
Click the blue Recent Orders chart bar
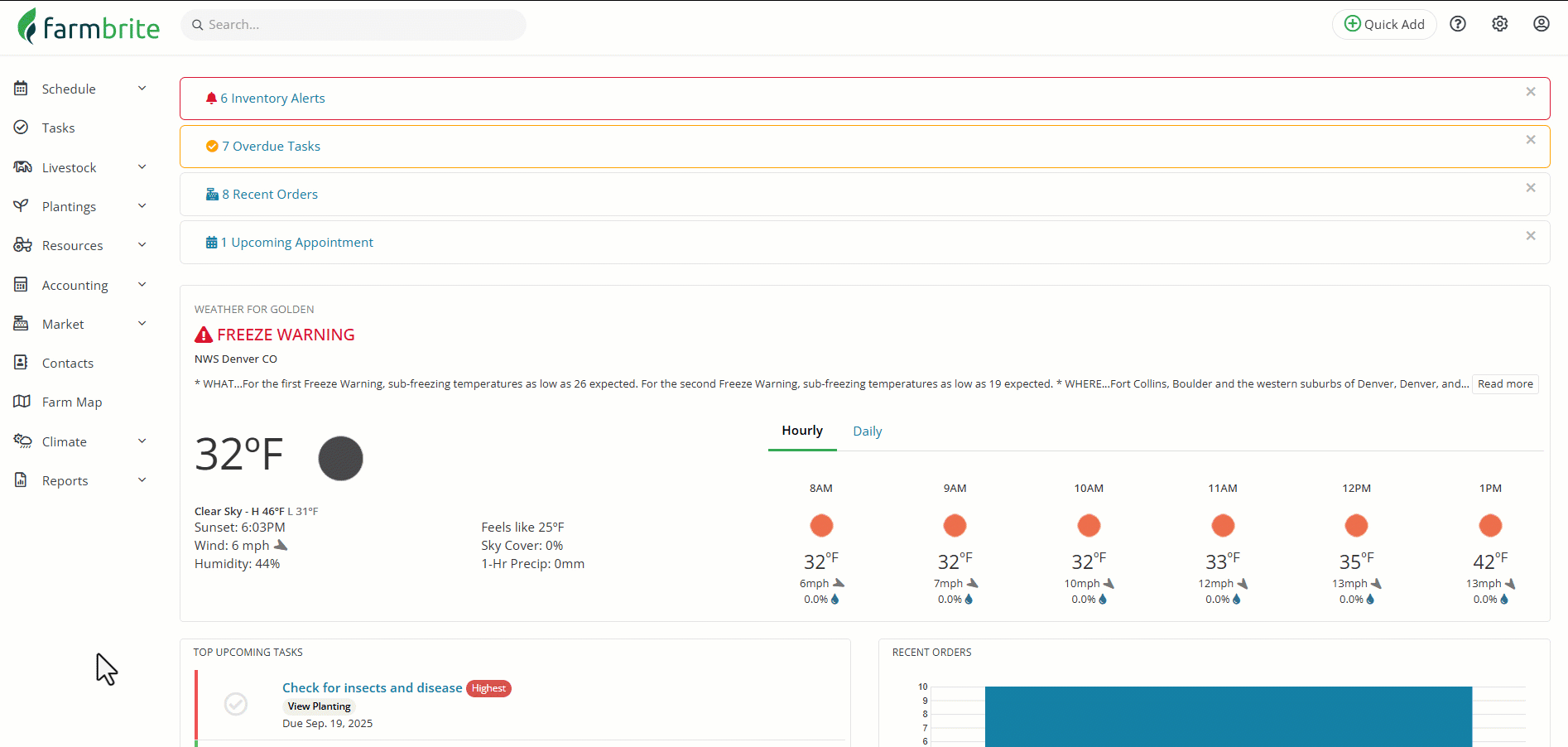[x=1229, y=716]
